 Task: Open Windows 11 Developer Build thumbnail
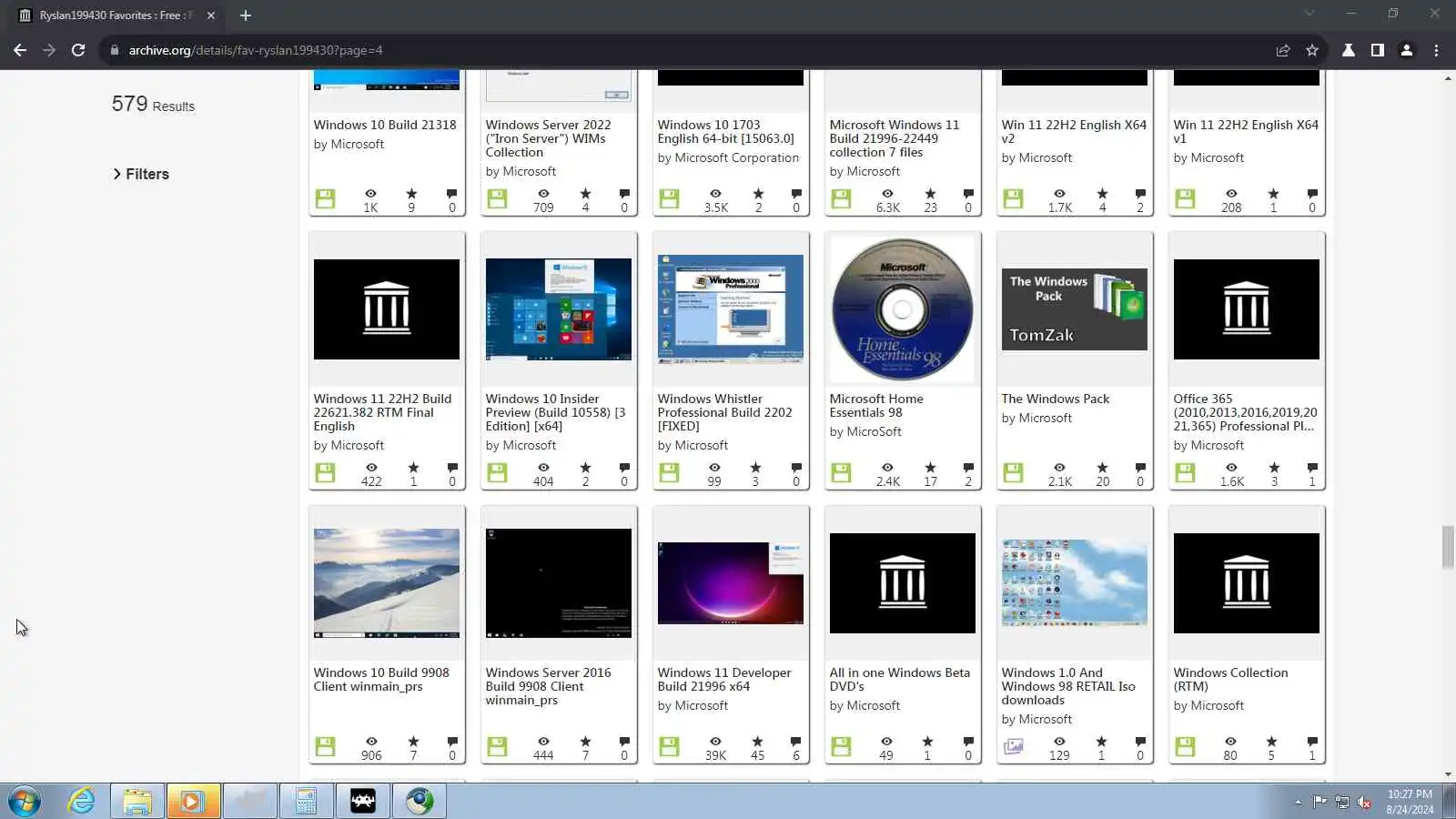coord(731,583)
